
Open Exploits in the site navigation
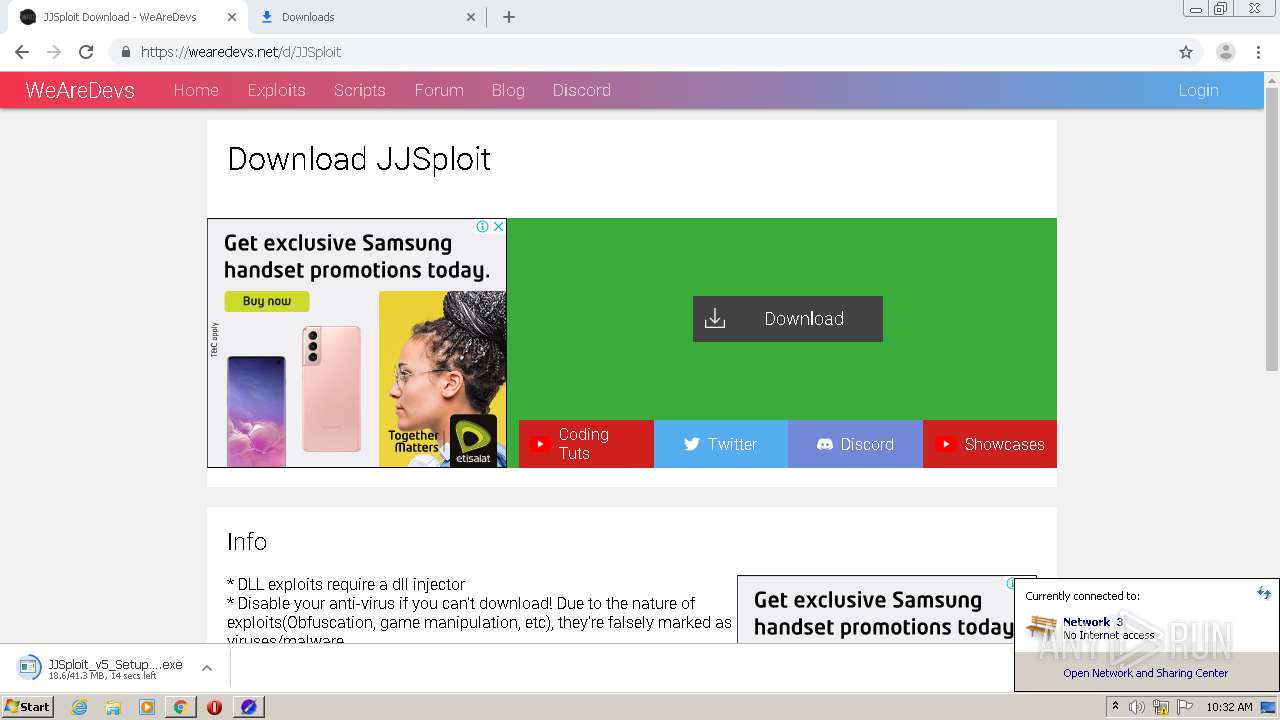pos(276,90)
